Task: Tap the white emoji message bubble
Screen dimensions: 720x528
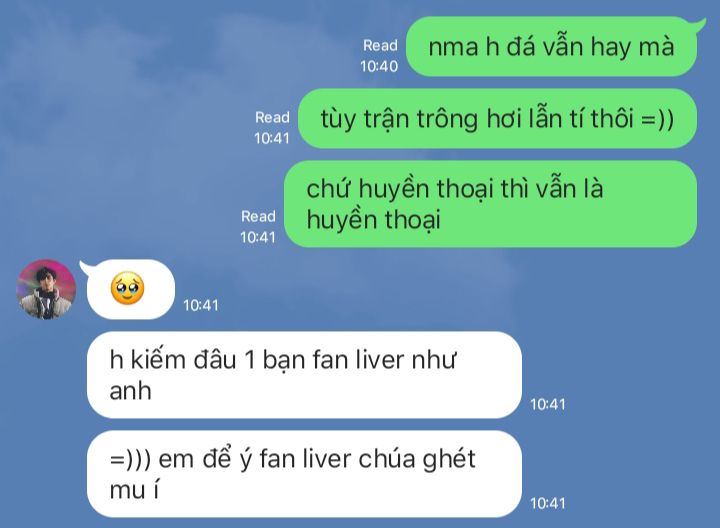Action: [x=131, y=289]
